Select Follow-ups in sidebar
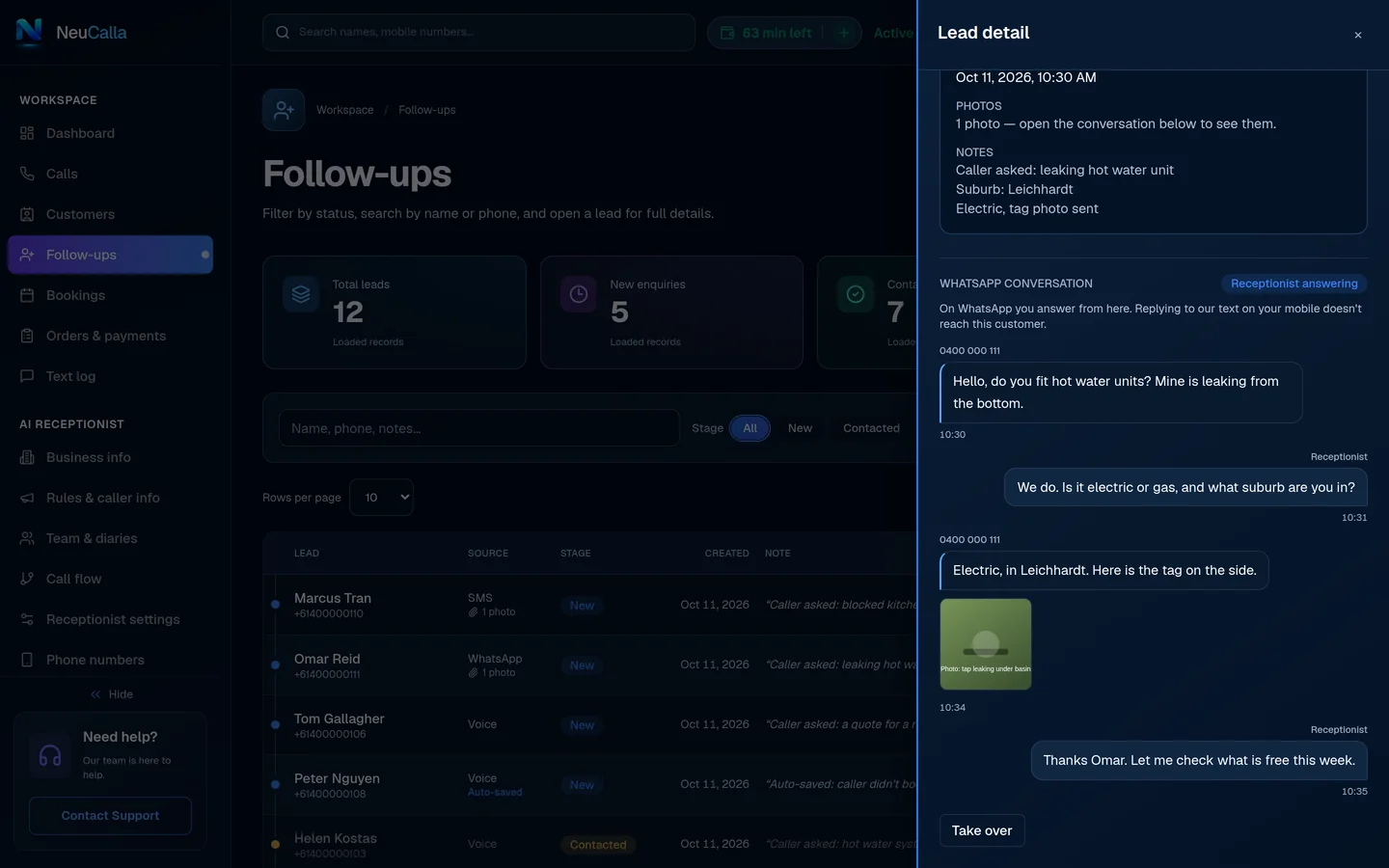 (110, 255)
